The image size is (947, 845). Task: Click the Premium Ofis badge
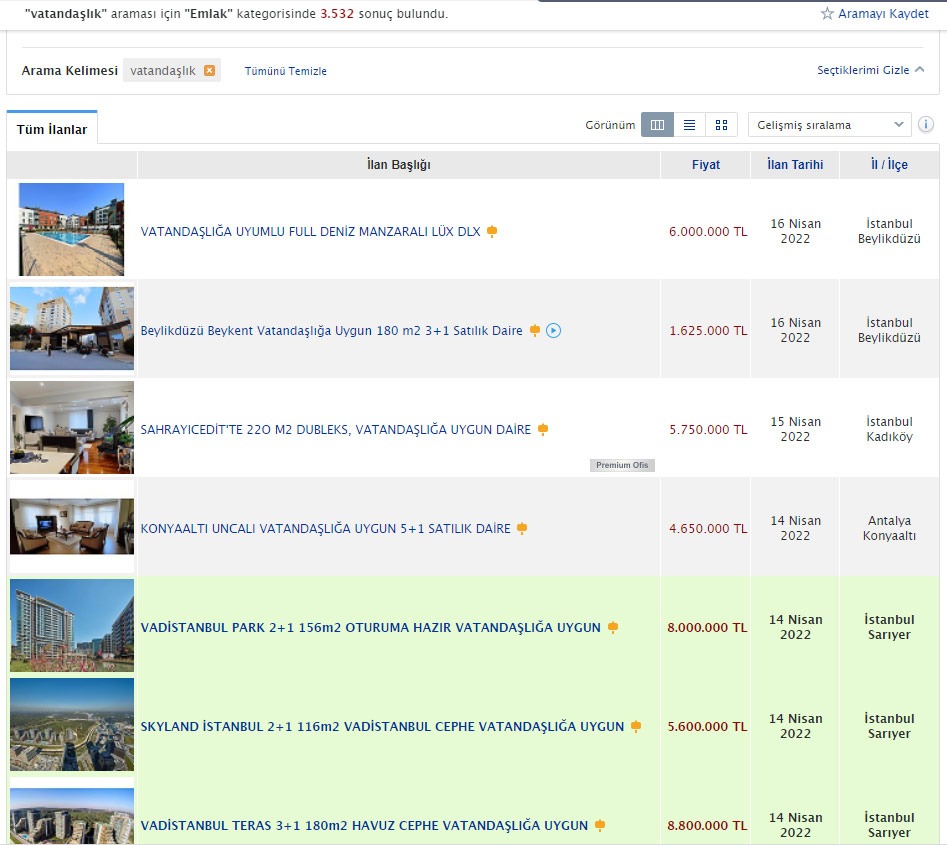[x=622, y=465]
